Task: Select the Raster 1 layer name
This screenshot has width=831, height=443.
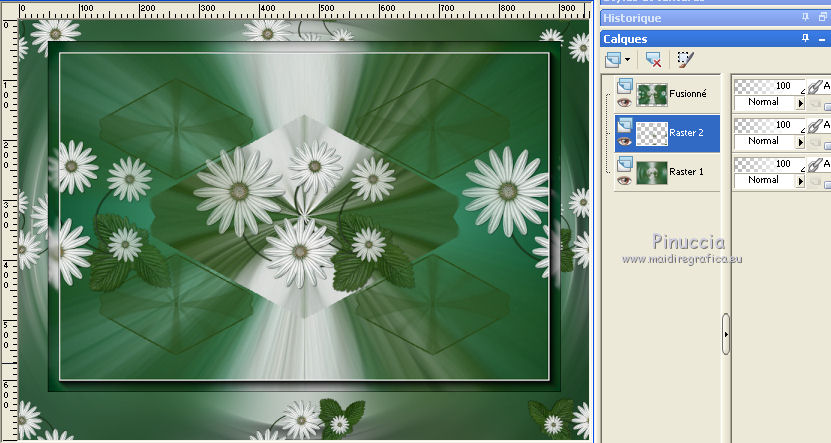Action: pyautogui.click(x=686, y=172)
